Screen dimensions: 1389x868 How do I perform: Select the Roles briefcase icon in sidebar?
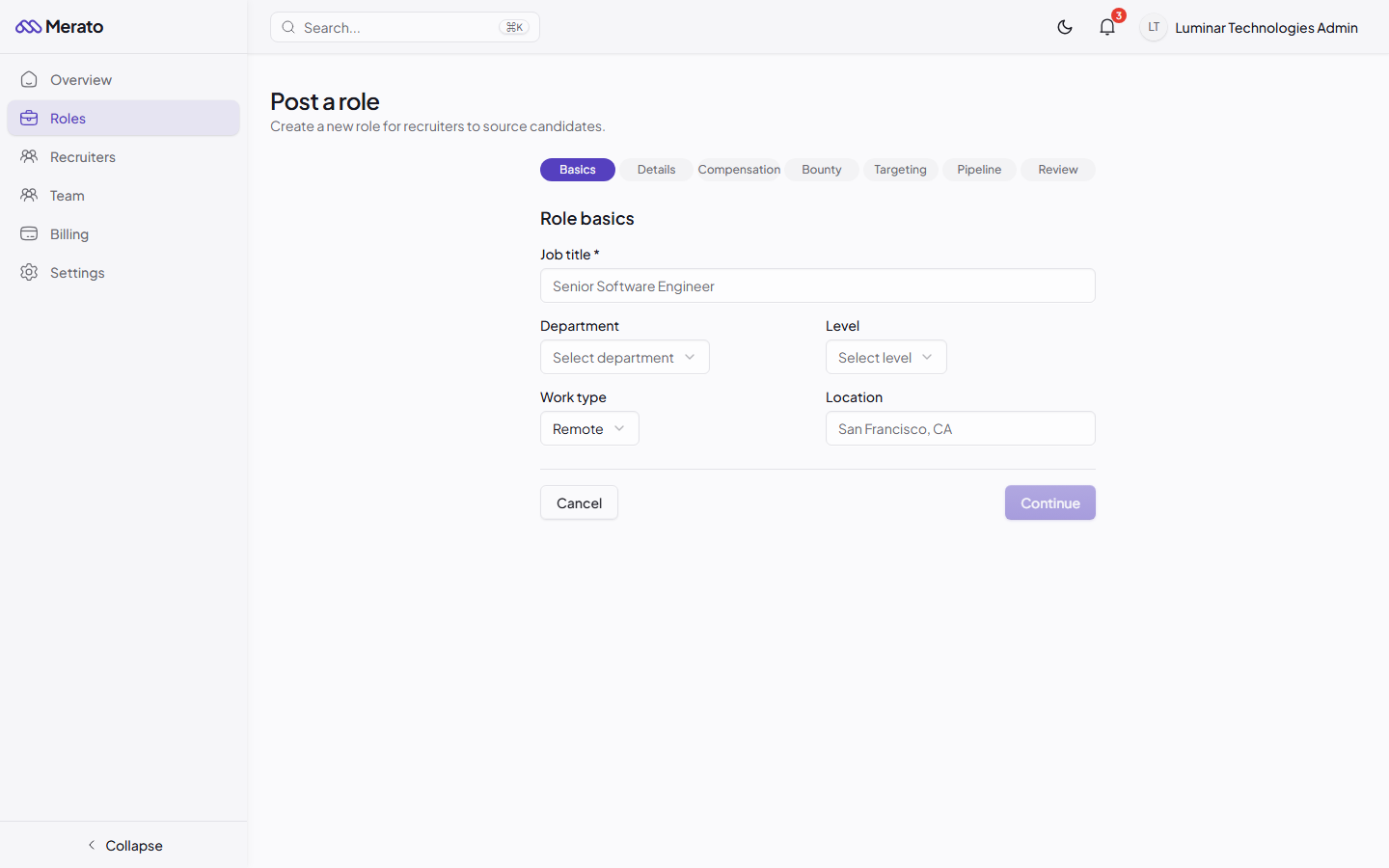click(29, 118)
